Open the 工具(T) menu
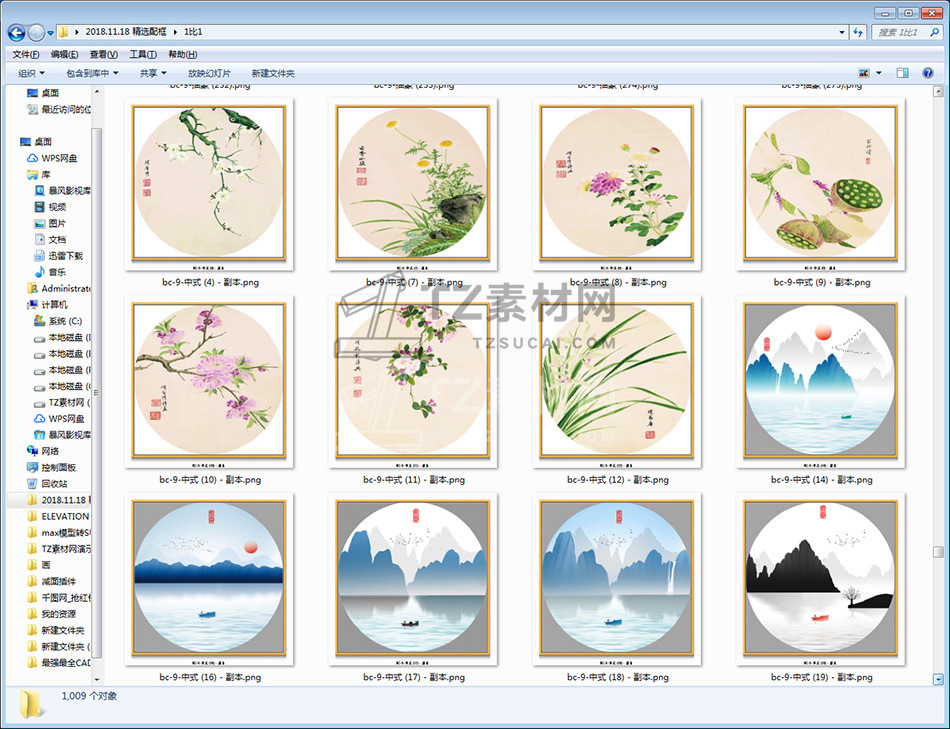 click(x=143, y=54)
